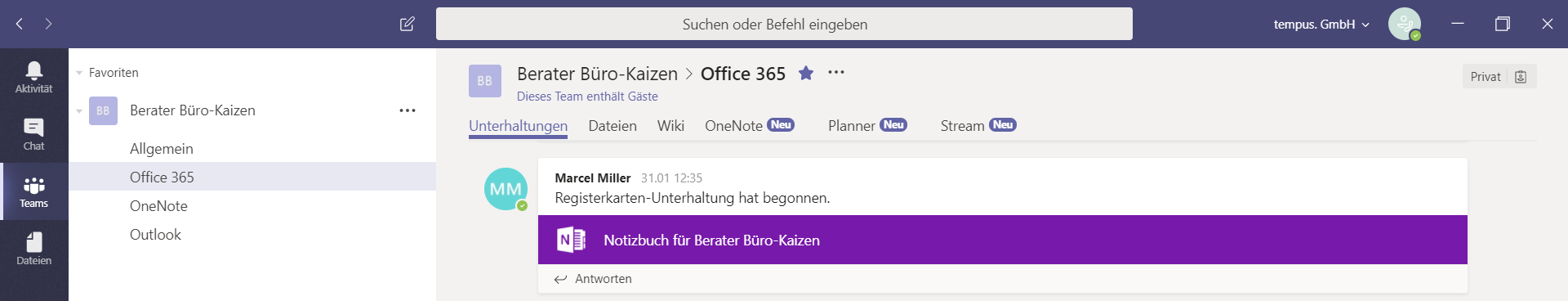
Task: Click the Privat button
Action: pos(1499,76)
